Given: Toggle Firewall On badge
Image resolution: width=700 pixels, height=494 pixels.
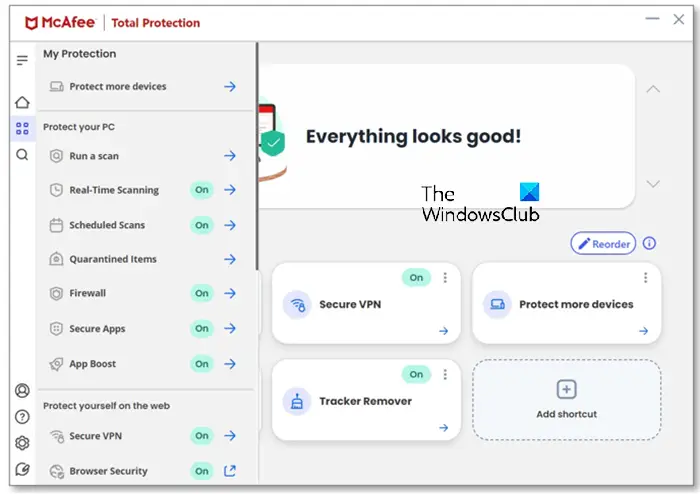Looking at the screenshot, I should [x=202, y=293].
